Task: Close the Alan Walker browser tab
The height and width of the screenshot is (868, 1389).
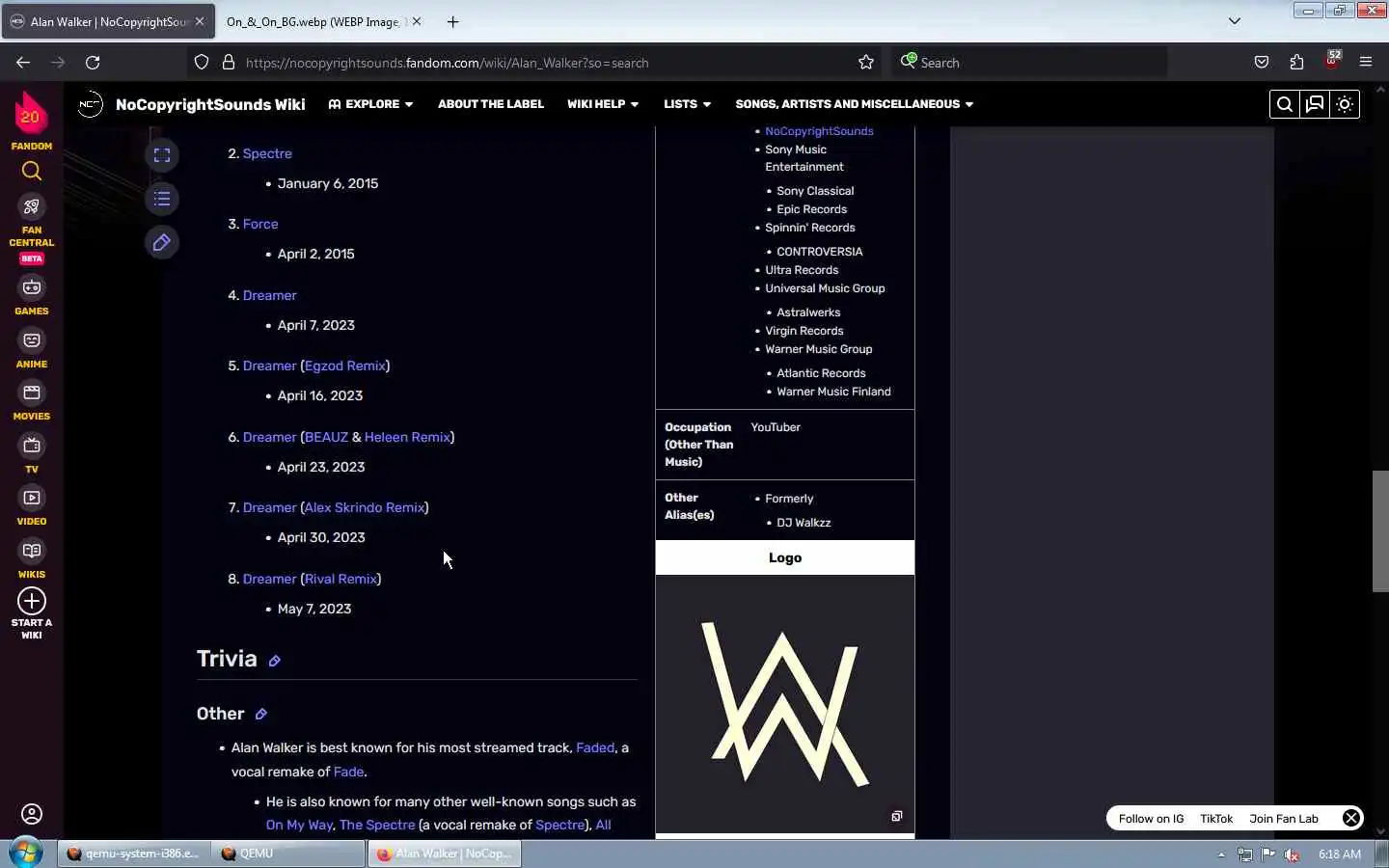Action: pyautogui.click(x=200, y=21)
